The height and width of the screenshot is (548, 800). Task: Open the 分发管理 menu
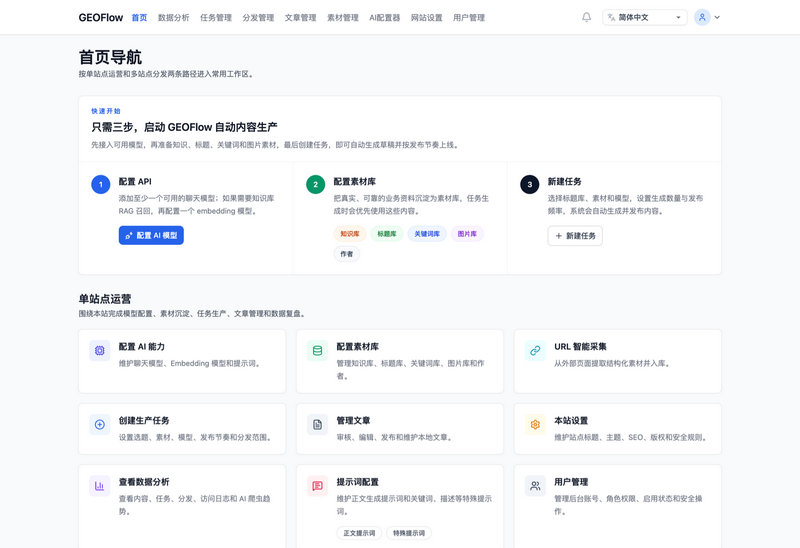[258, 17]
